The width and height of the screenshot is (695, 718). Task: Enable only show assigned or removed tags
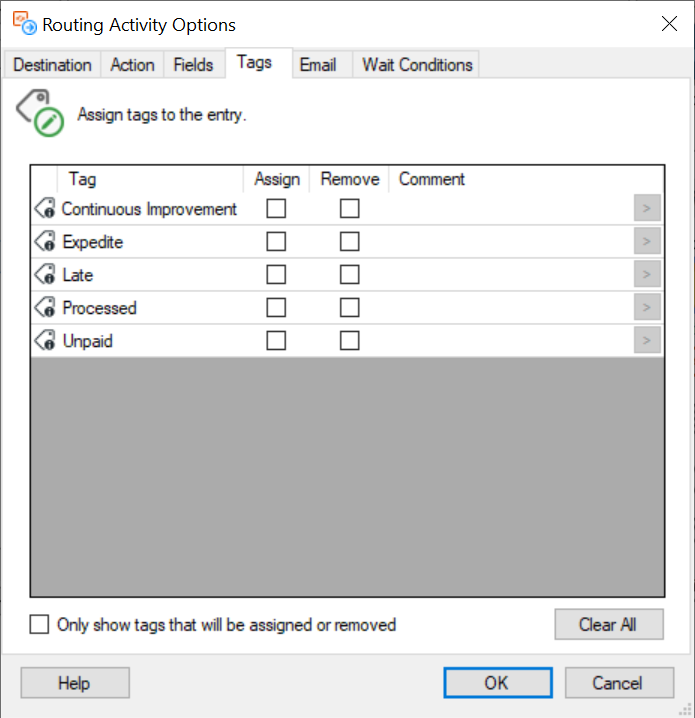coord(40,625)
